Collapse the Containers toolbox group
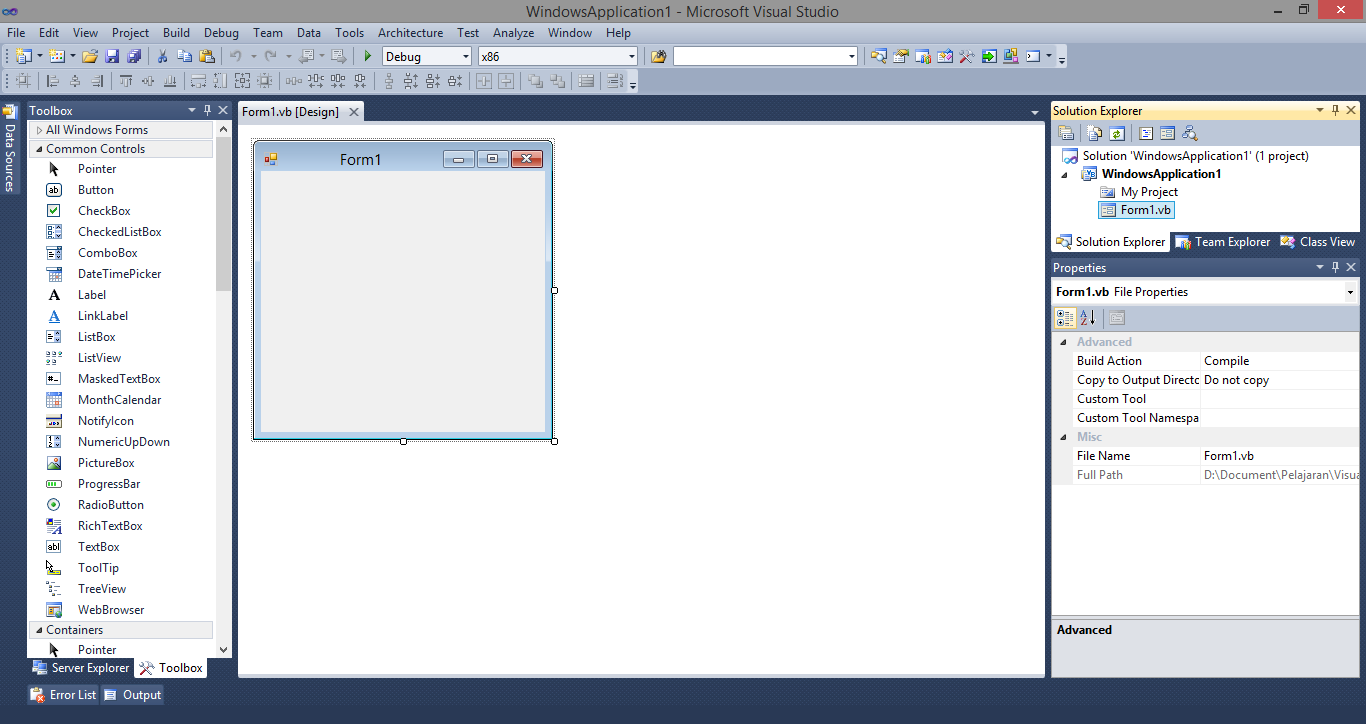This screenshot has width=1366, height=724. tap(39, 630)
